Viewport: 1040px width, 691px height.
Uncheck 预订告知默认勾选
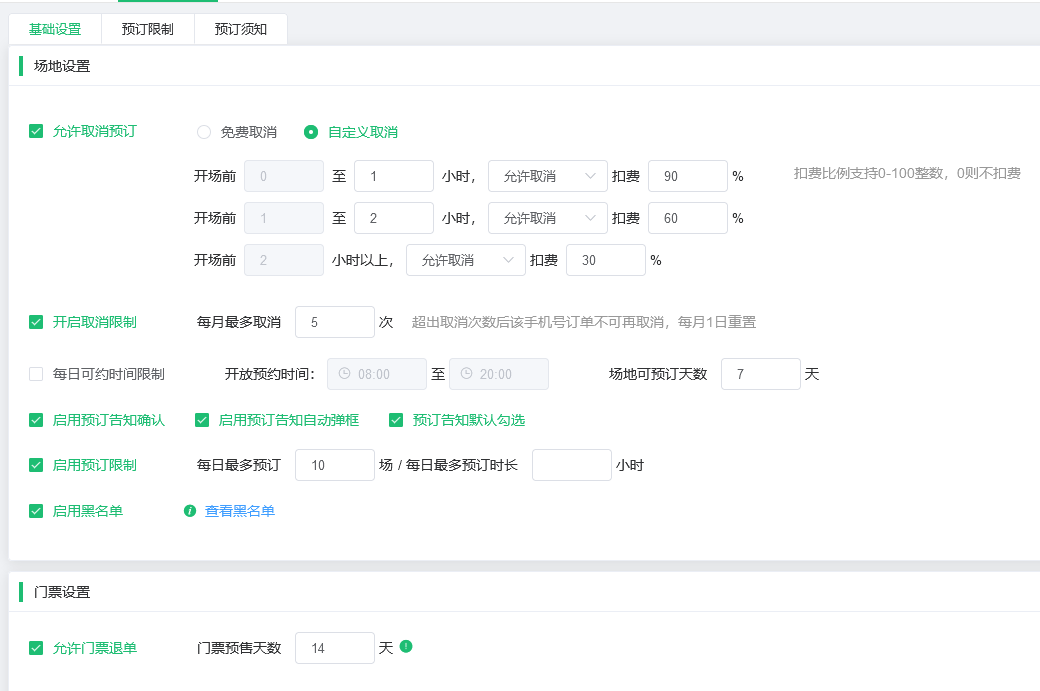396,420
